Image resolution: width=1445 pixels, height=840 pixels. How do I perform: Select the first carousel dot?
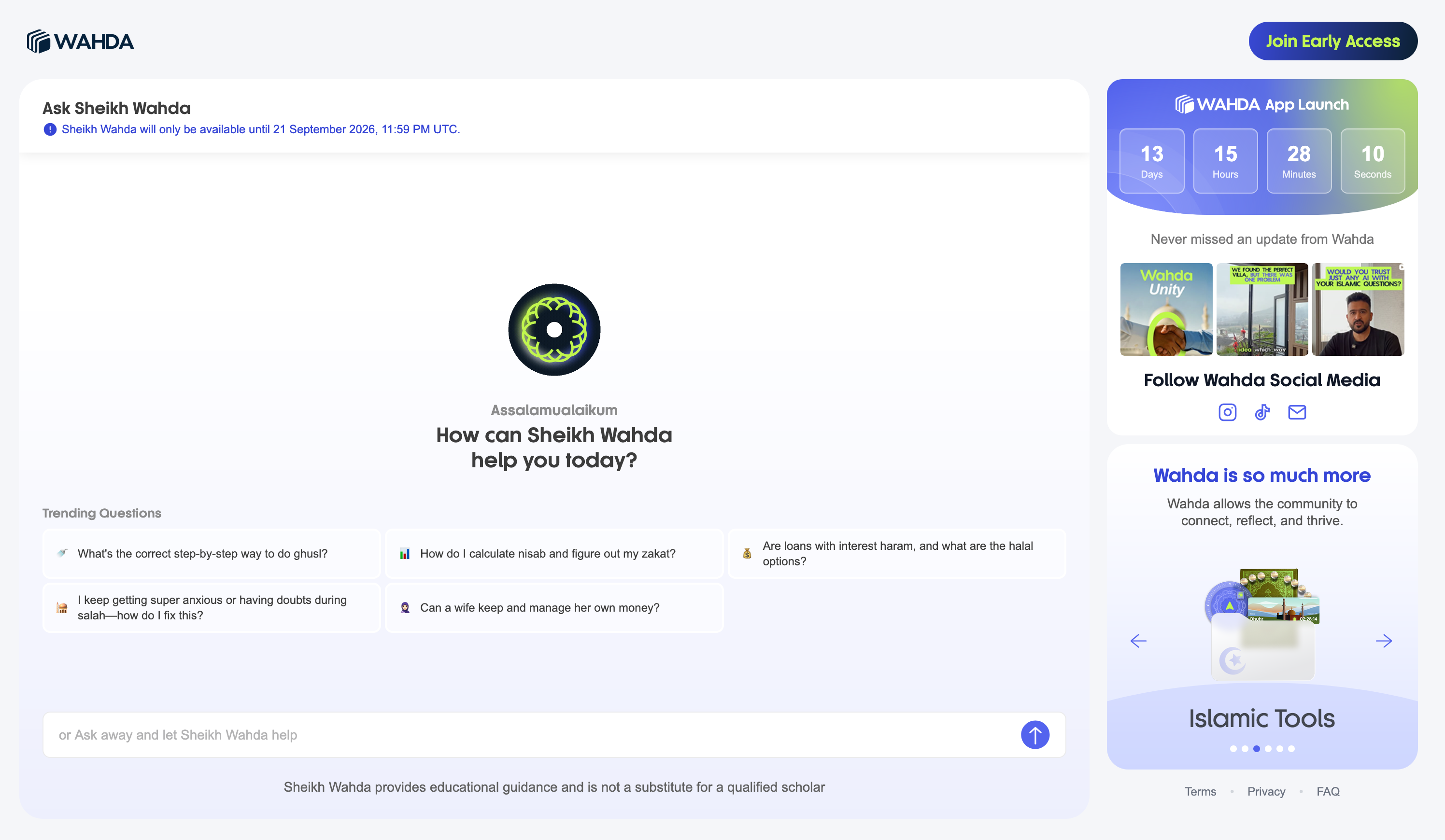[1233, 748]
